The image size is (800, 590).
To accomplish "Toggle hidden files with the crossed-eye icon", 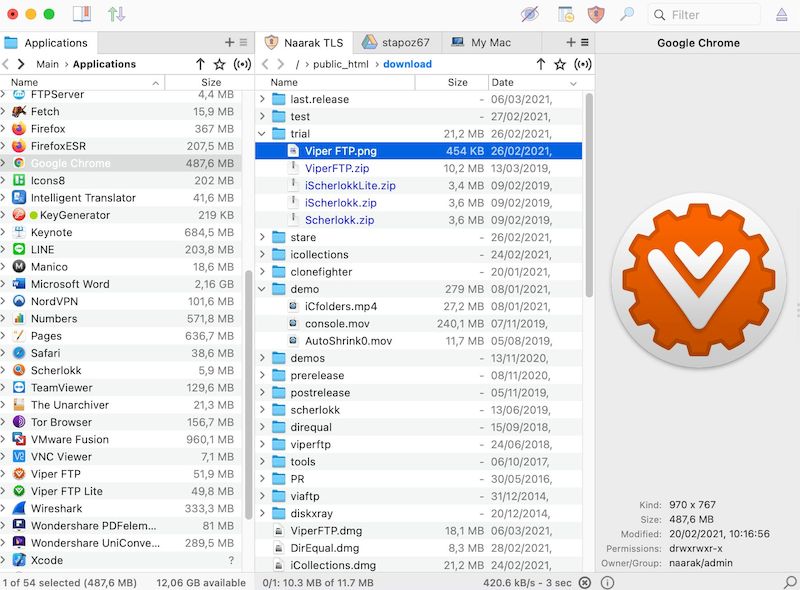I will tap(530, 14).
